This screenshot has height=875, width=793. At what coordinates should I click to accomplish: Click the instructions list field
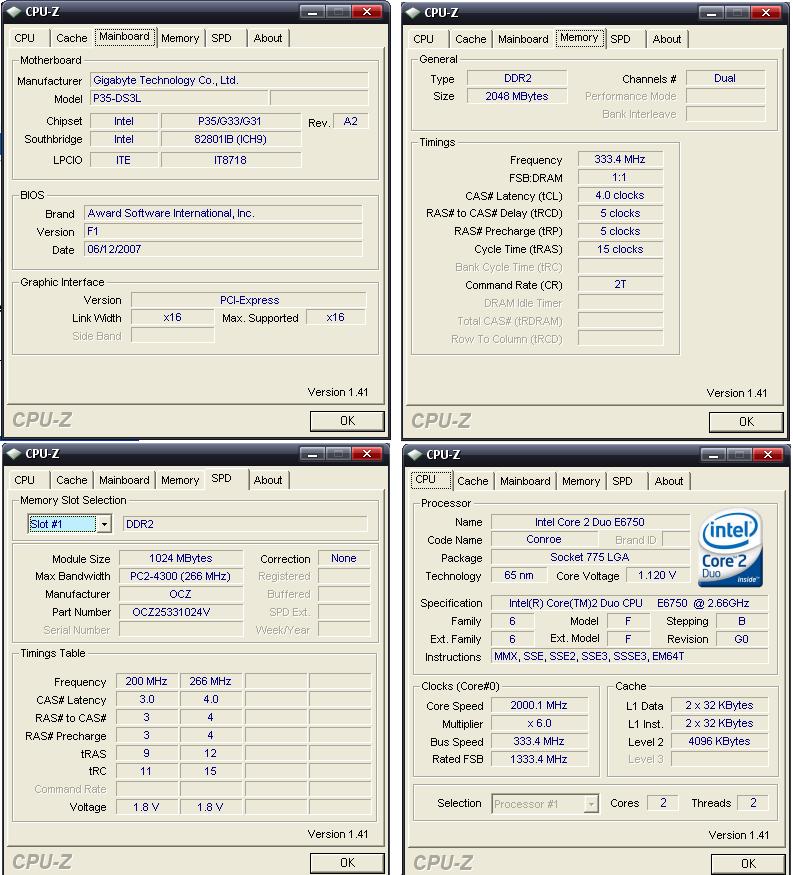pos(629,656)
